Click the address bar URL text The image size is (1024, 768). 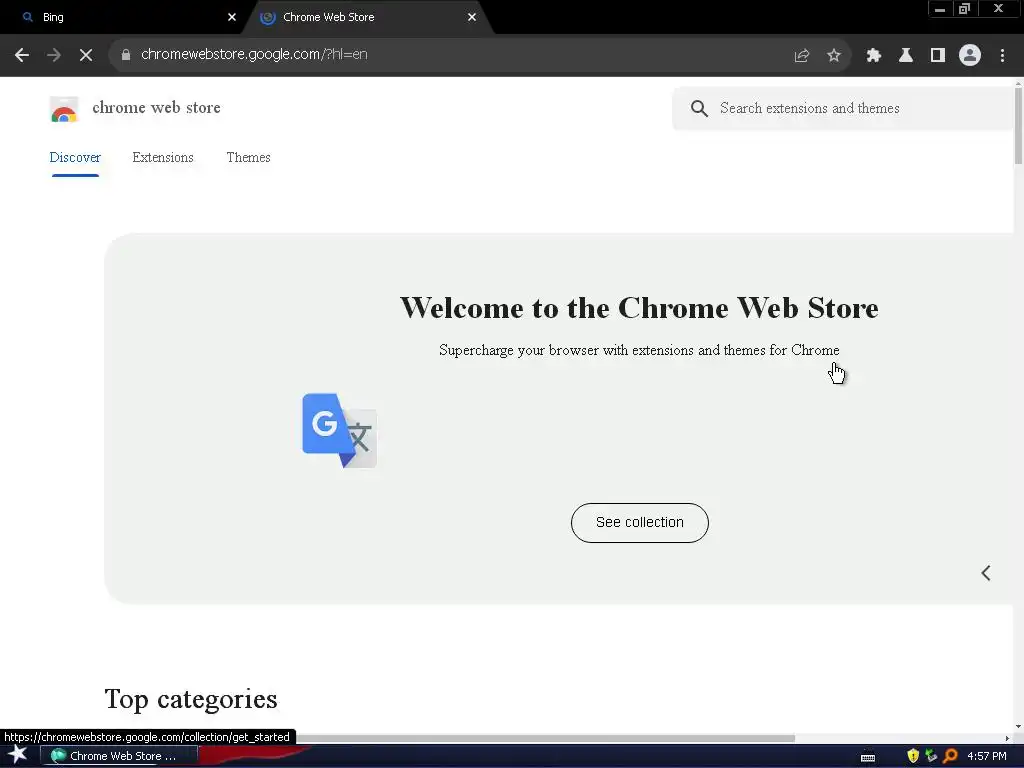(x=254, y=55)
